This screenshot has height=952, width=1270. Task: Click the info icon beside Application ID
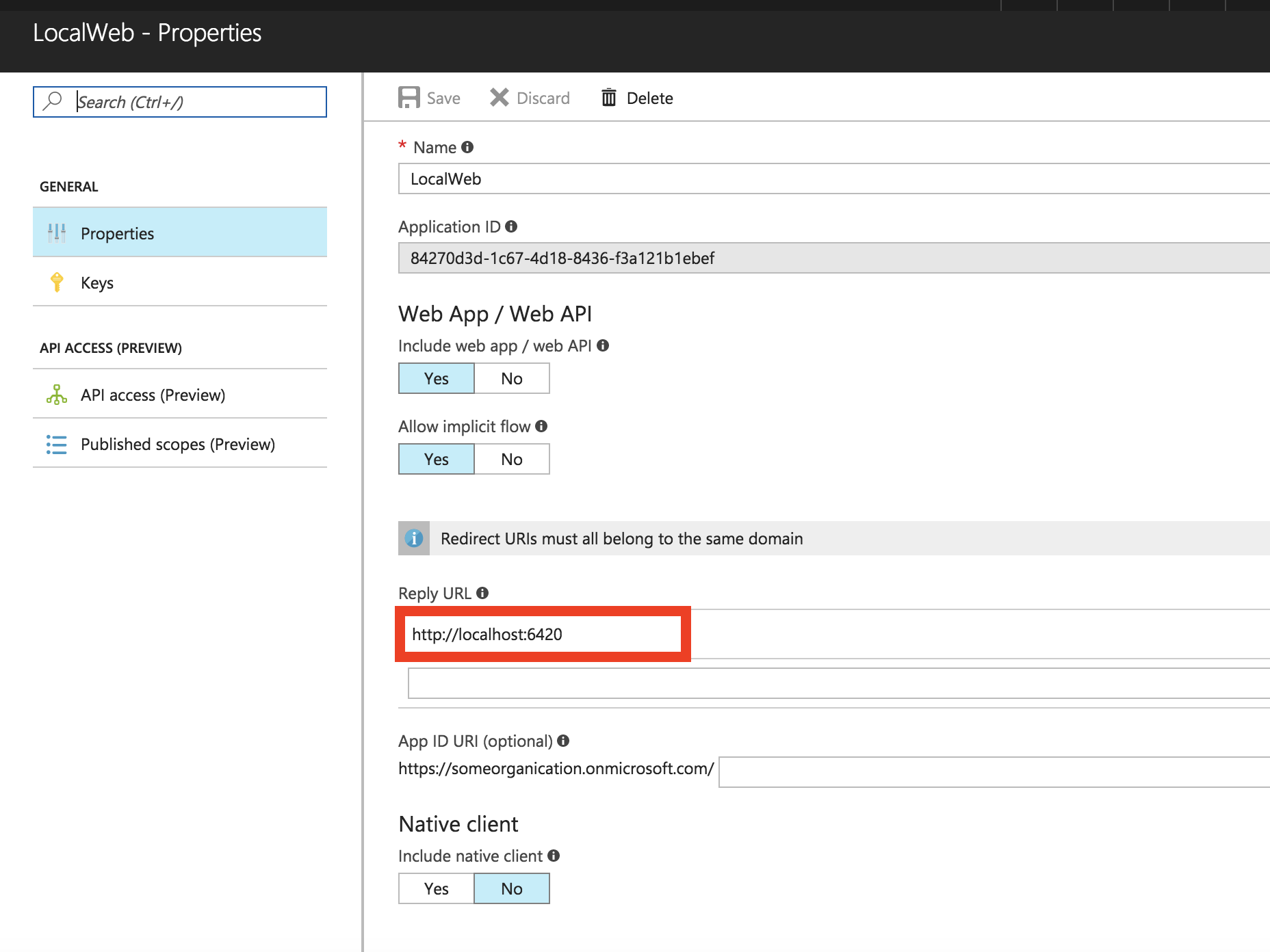point(511,226)
